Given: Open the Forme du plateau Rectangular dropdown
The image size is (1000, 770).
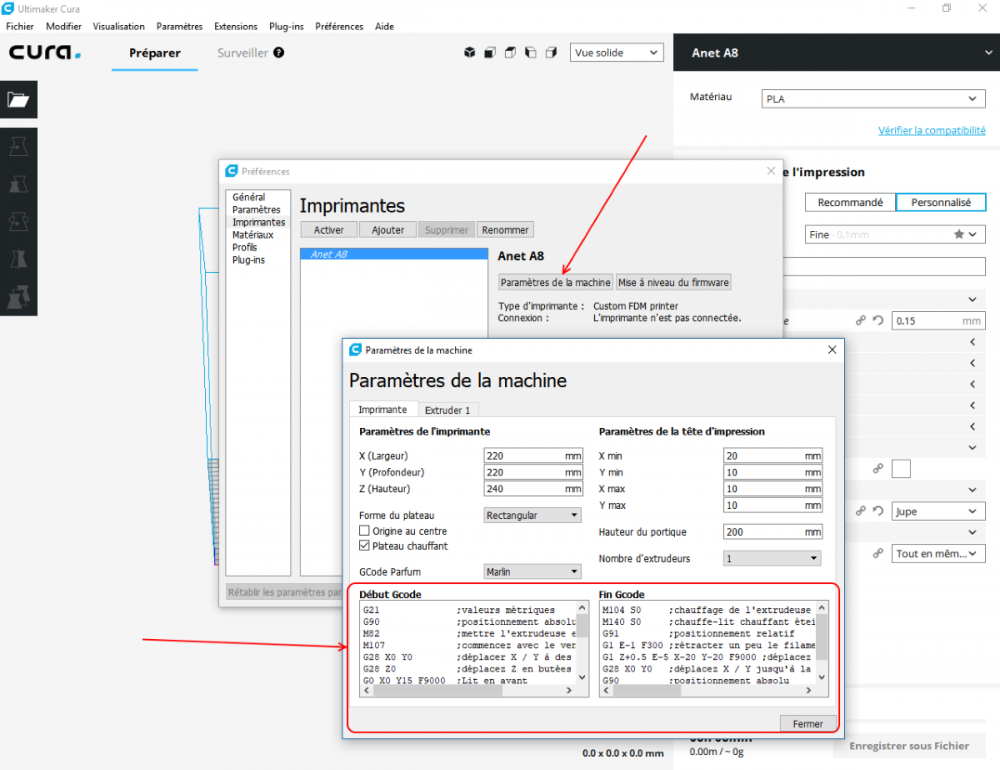Looking at the screenshot, I should [533, 515].
